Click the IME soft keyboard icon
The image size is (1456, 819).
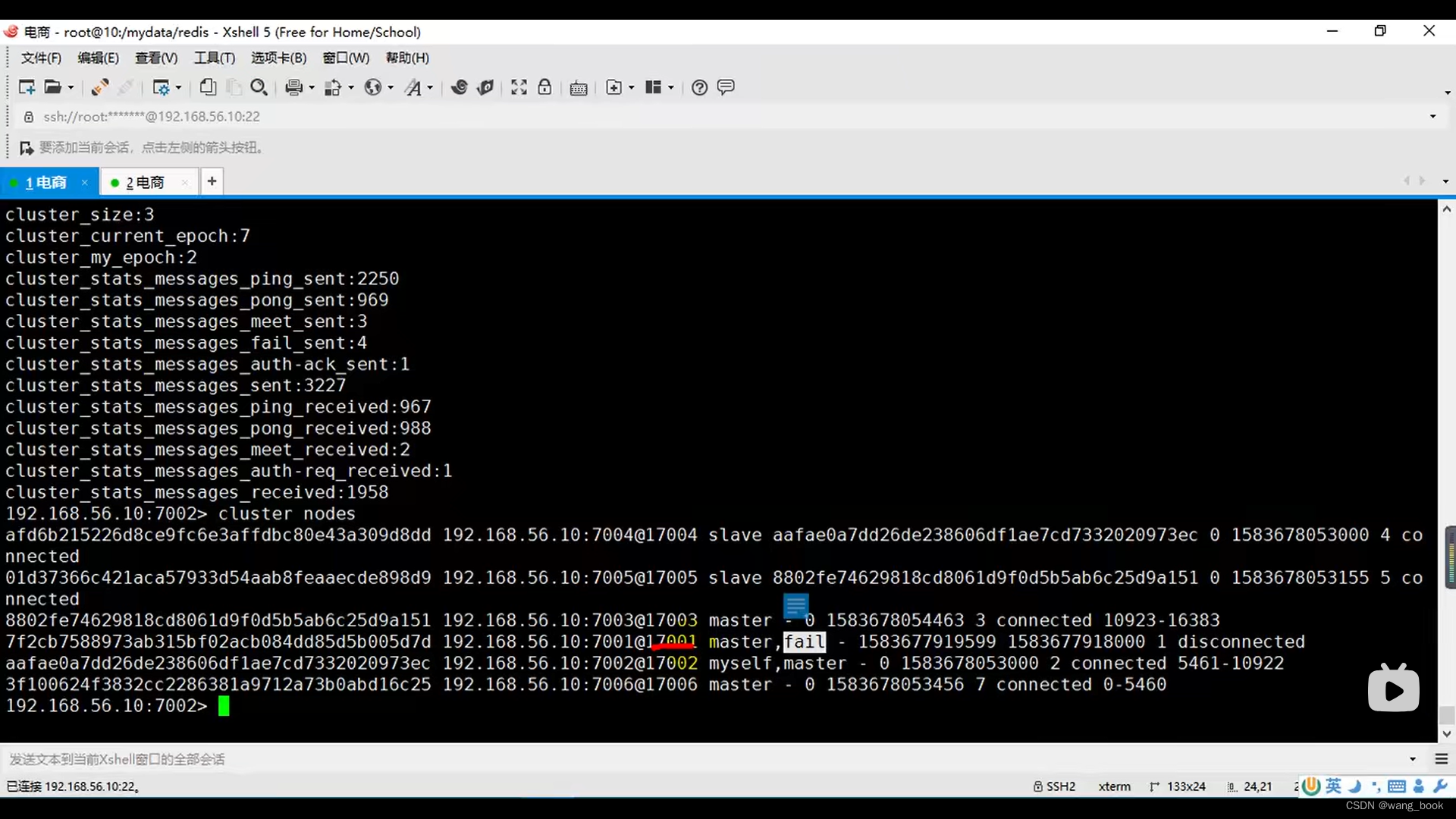1397,786
